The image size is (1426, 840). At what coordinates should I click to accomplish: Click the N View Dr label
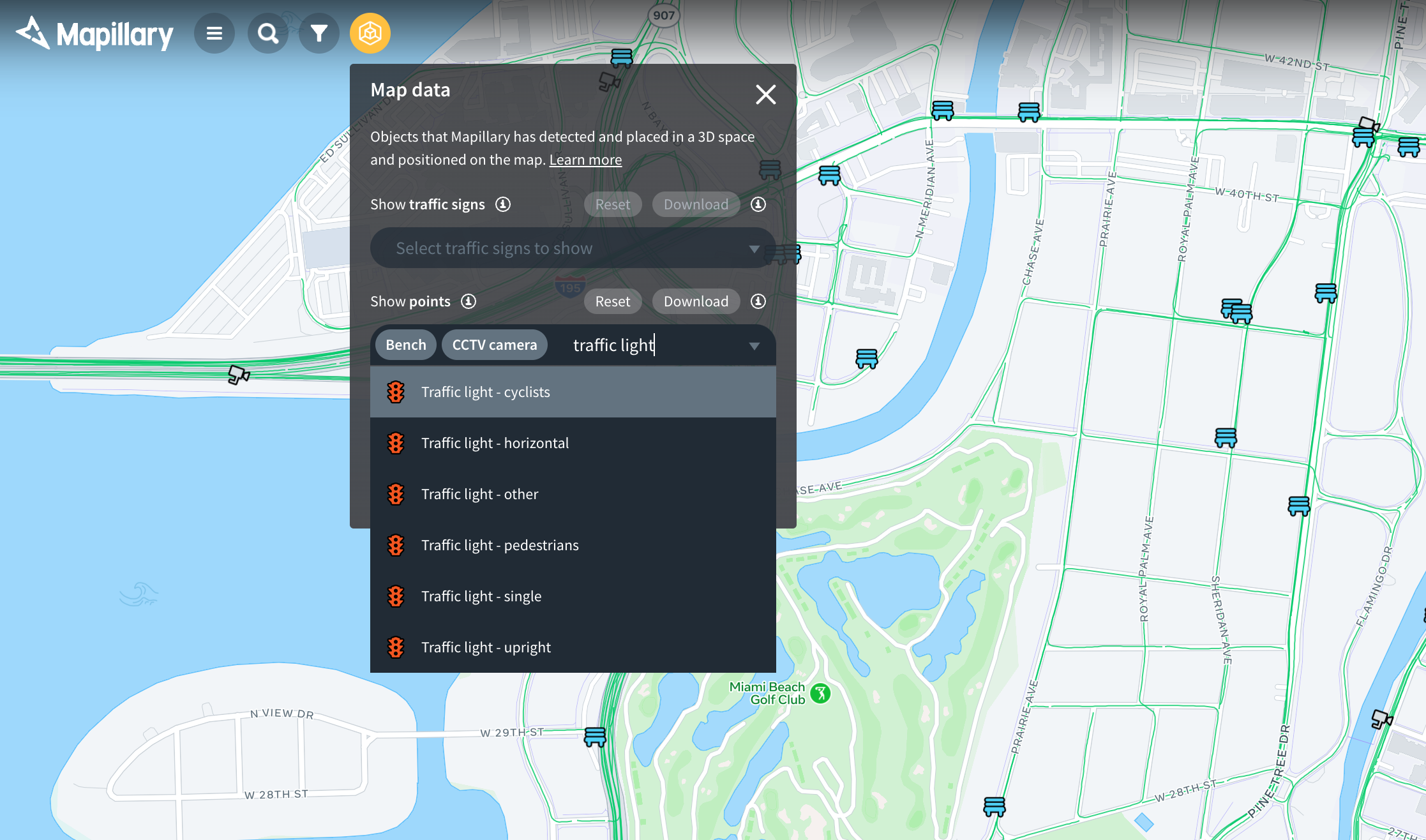pyautogui.click(x=281, y=714)
